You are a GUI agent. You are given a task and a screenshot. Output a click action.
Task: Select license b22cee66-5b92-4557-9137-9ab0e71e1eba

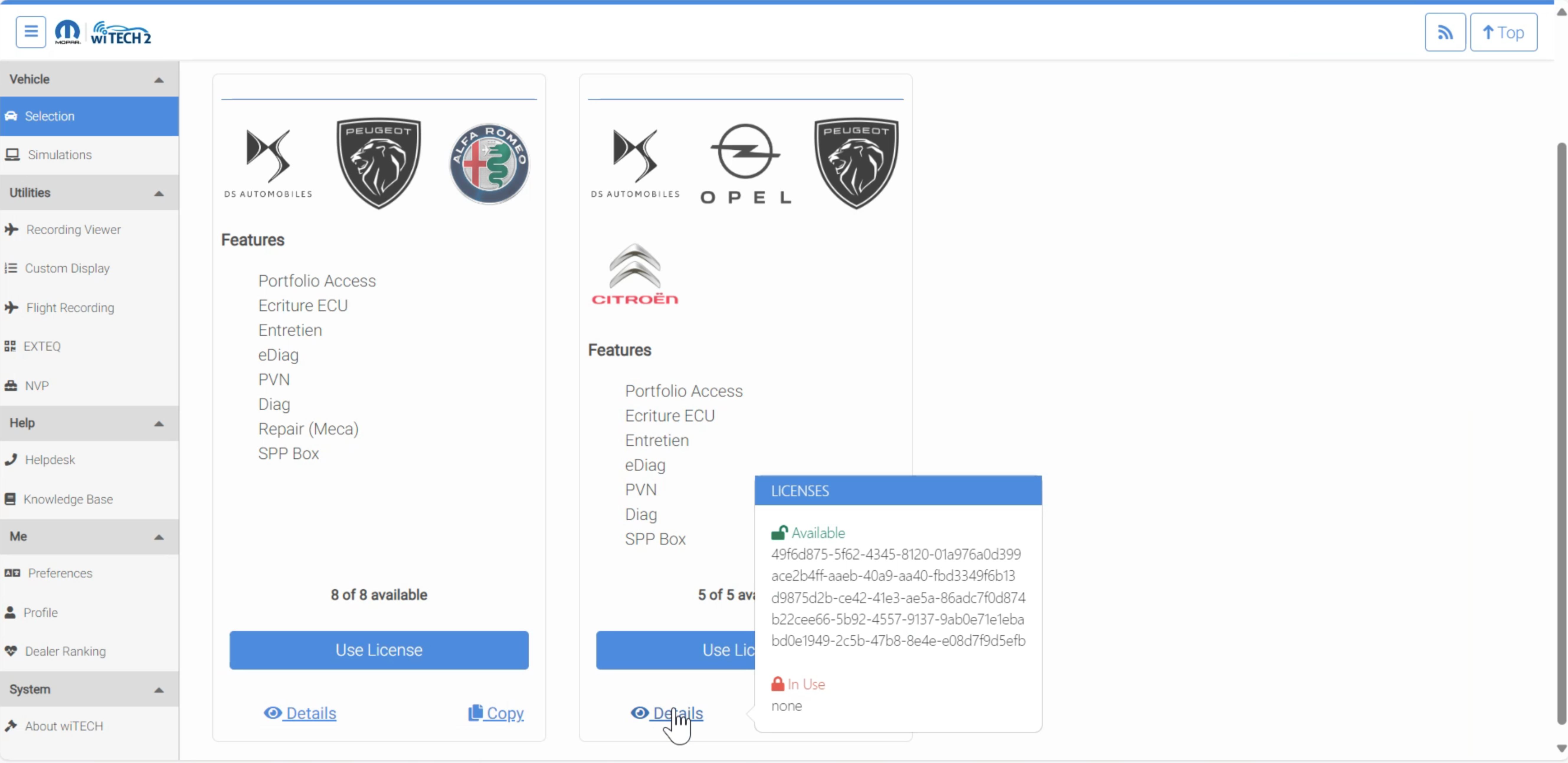[898, 619]
